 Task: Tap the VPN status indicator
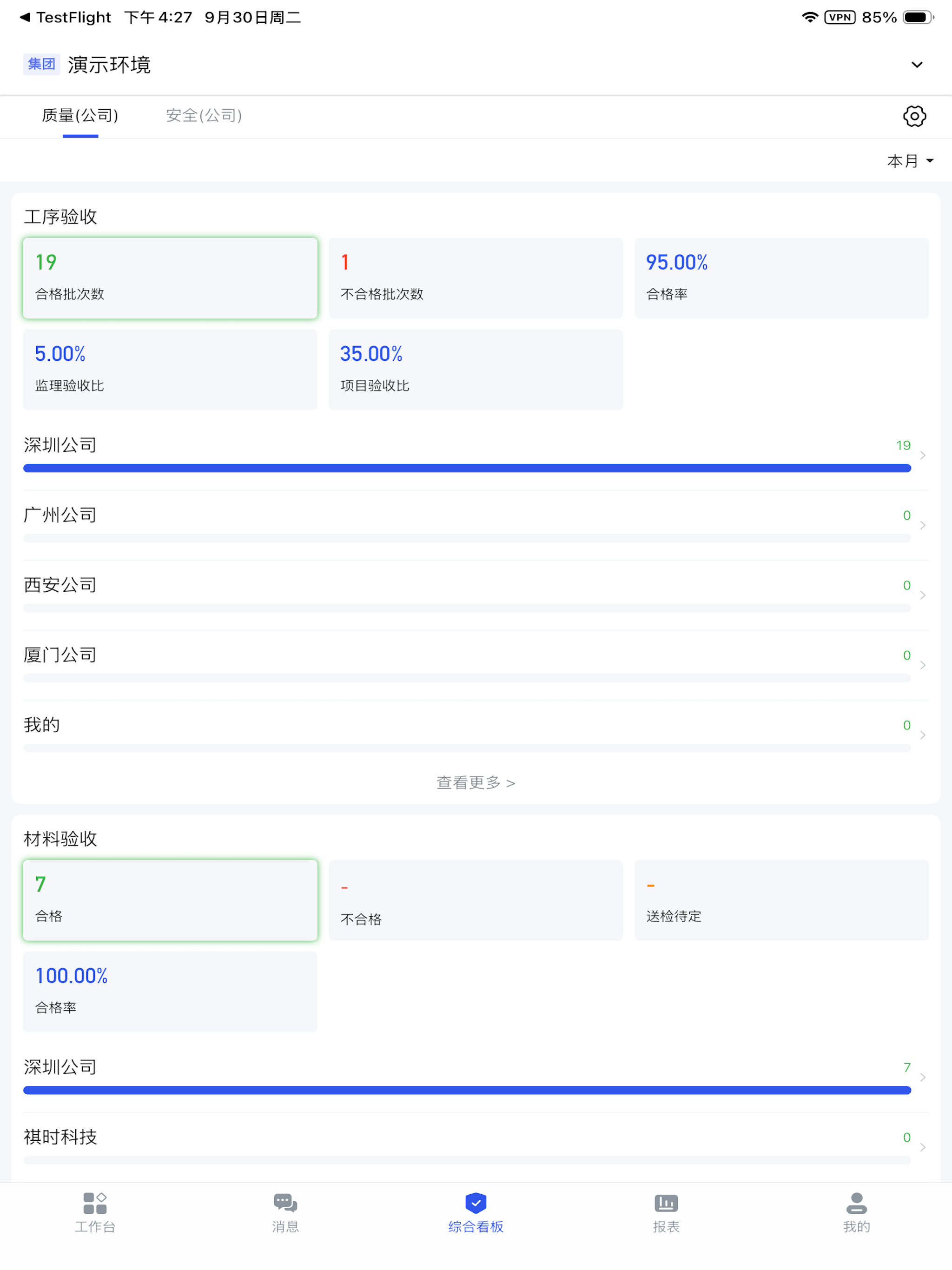840,17
